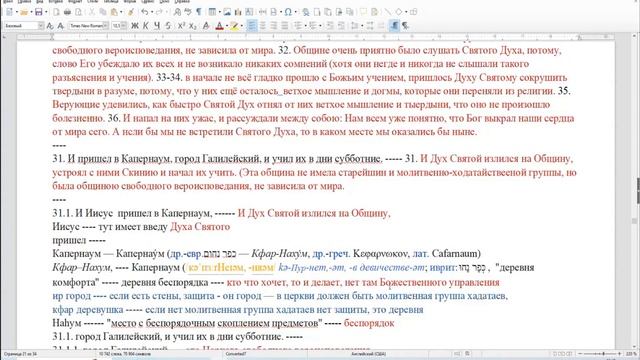Screen dimensions: 640x360
Task: Create a new document with the New icon
Action: point(9,12)
